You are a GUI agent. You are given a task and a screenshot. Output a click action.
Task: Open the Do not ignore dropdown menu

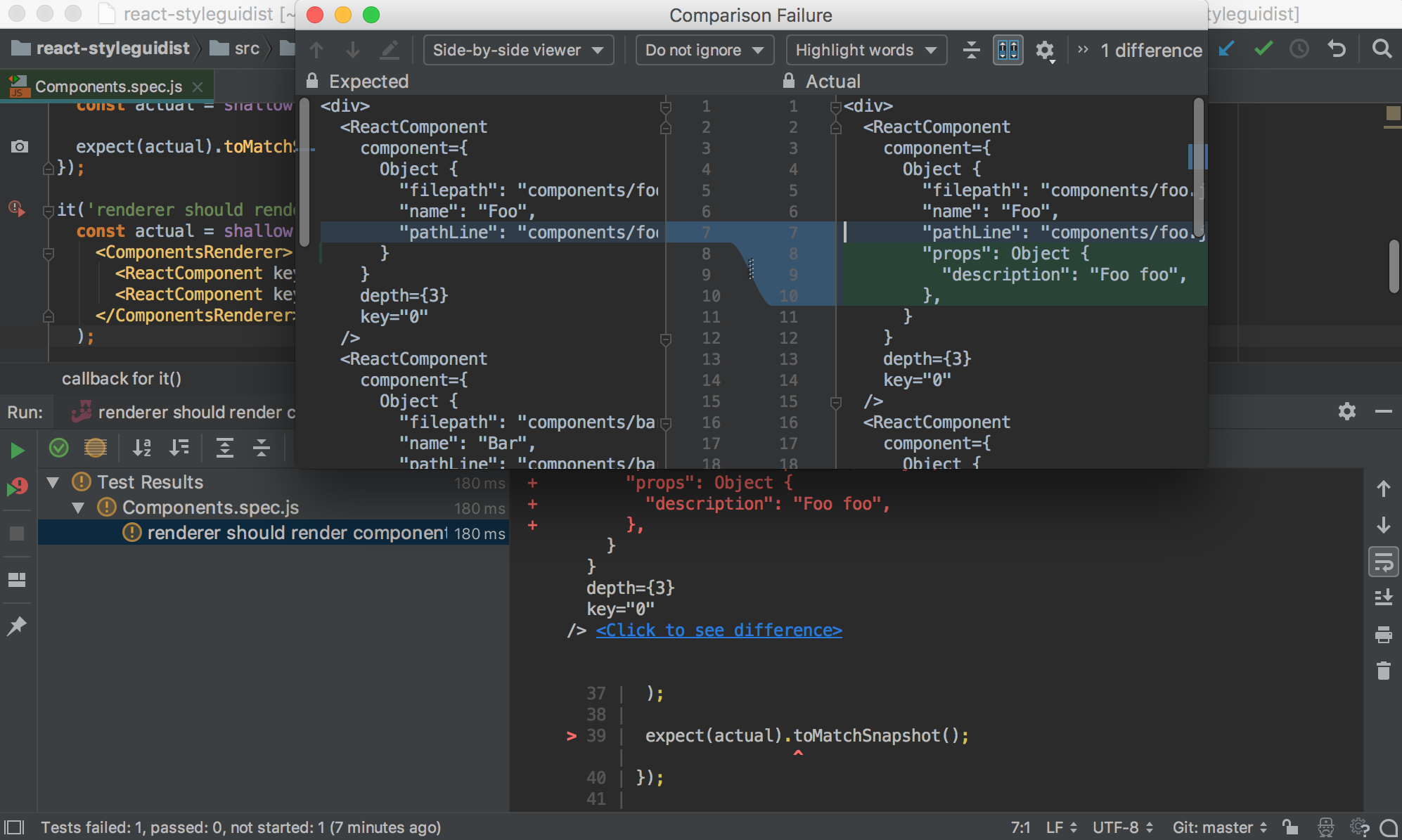pos(703,50)
